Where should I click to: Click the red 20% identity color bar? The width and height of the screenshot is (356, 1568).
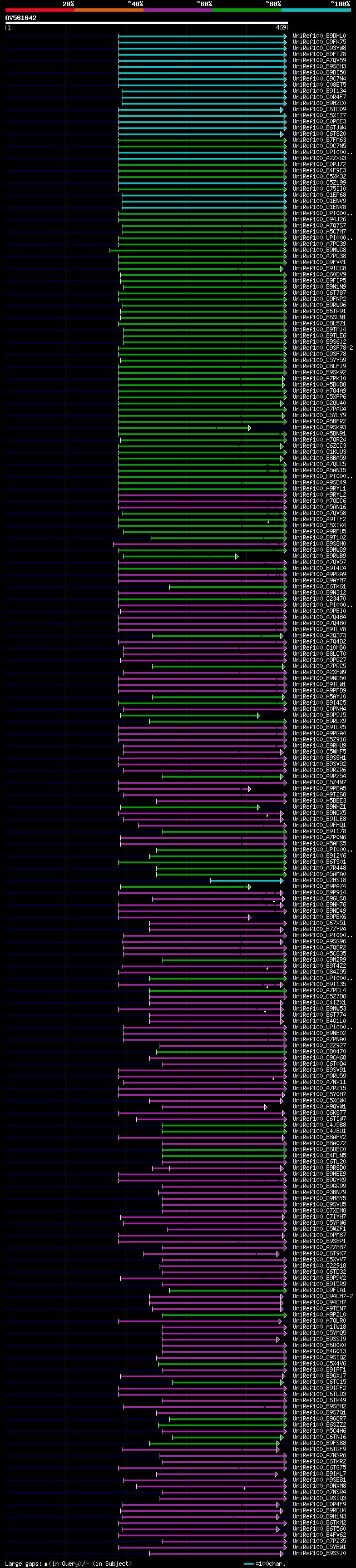(39, 10)
